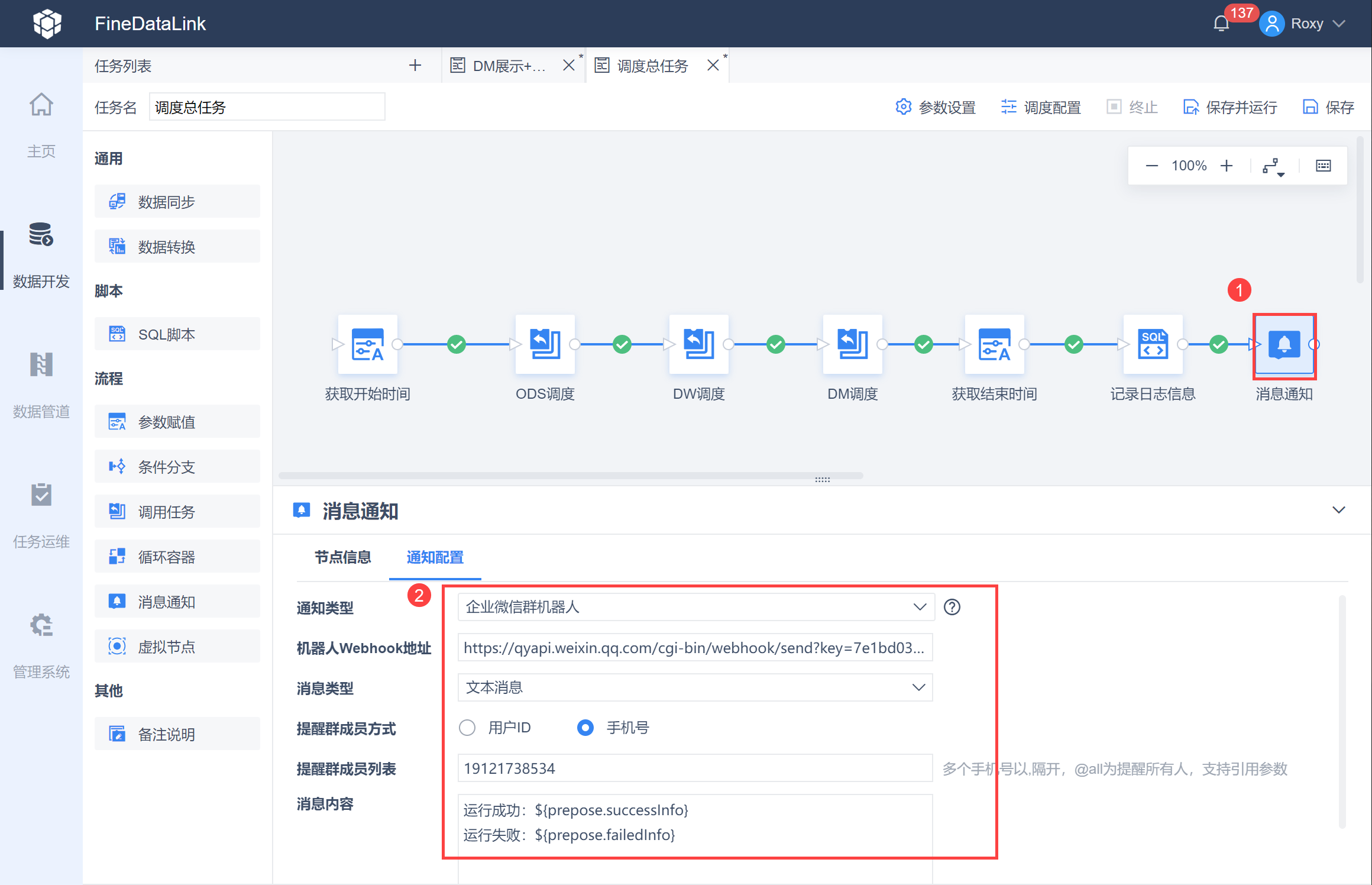Click the 获取开始时间 parameter node
Viewport: 1372px width, 885px height.
click(x=368, y=344)
